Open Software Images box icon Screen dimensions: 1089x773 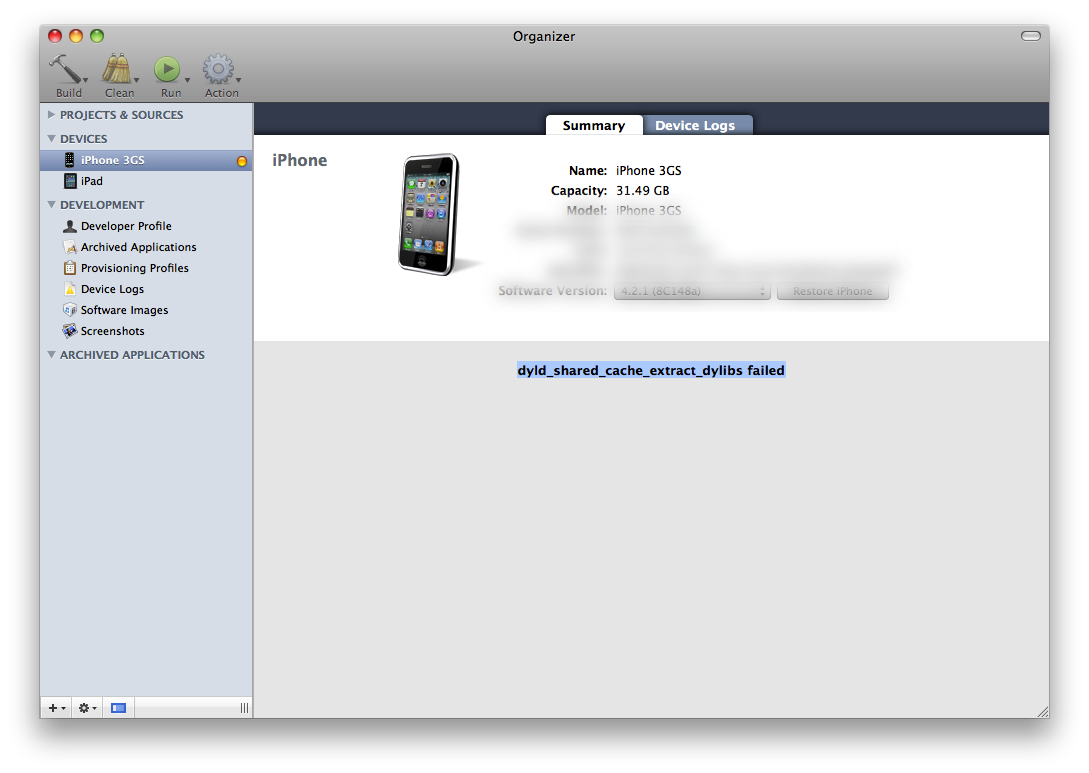pyautogui.click(x=69, y=310)
